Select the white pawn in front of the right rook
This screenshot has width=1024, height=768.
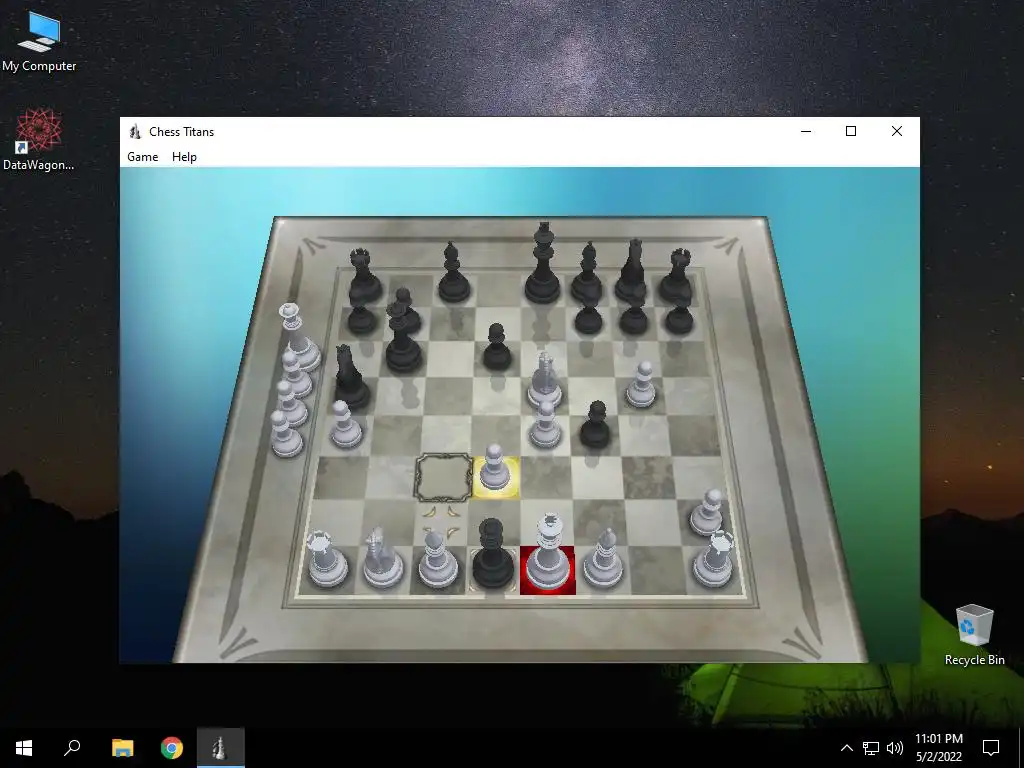tap(707, 513)
